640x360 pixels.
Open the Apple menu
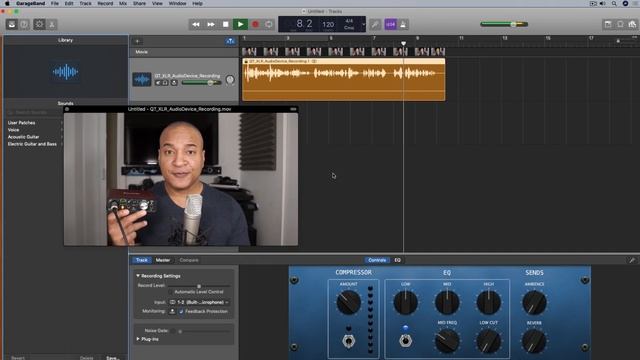7,3
